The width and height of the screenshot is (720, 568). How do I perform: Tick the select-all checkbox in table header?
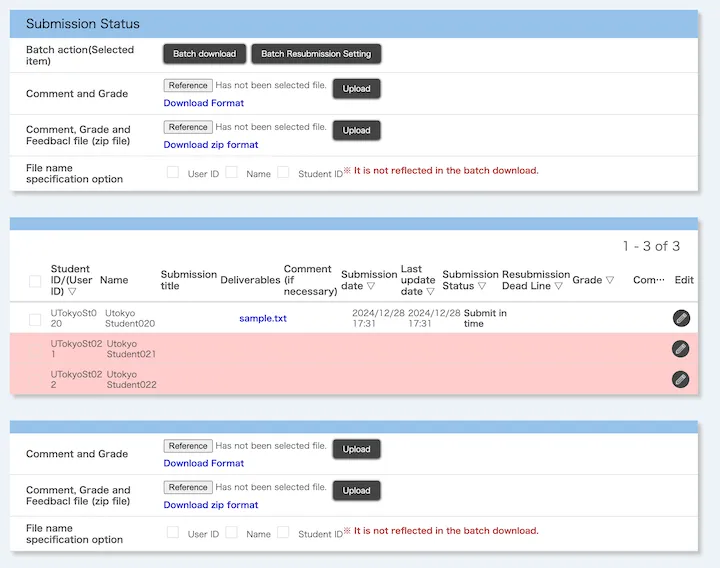[x=35, y=281]
